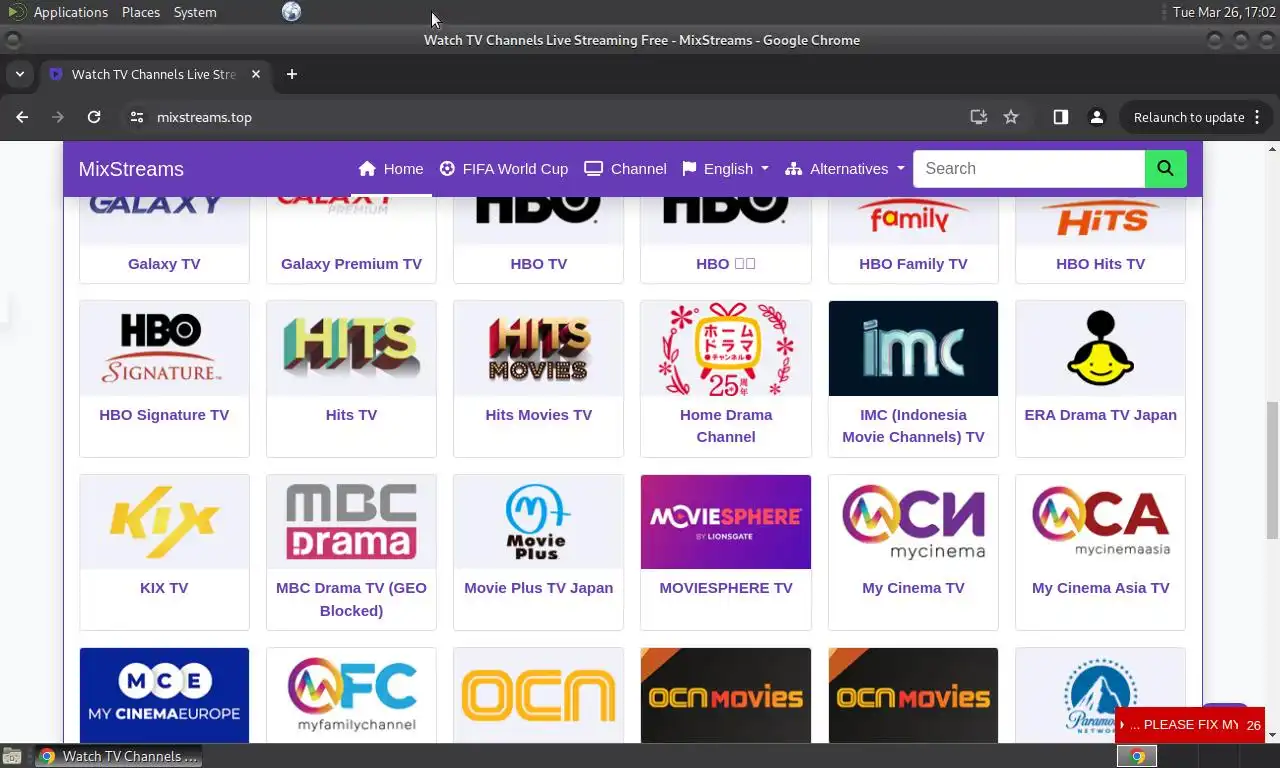Go back using browser back arrow
The height and width of the screenshot is (768, 1280).
click(22, 117)
